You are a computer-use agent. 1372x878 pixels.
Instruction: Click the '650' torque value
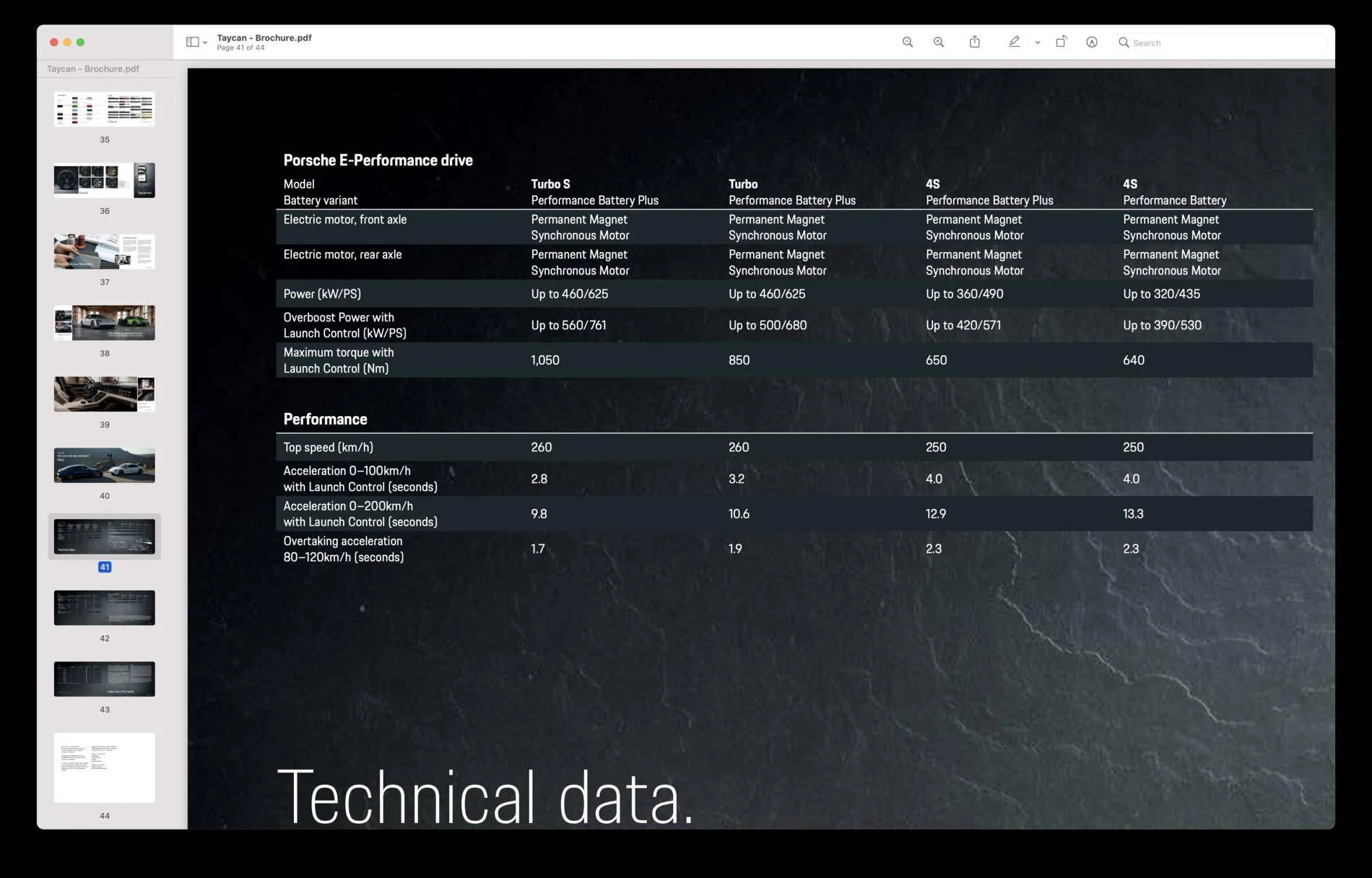tap(936, 360)
